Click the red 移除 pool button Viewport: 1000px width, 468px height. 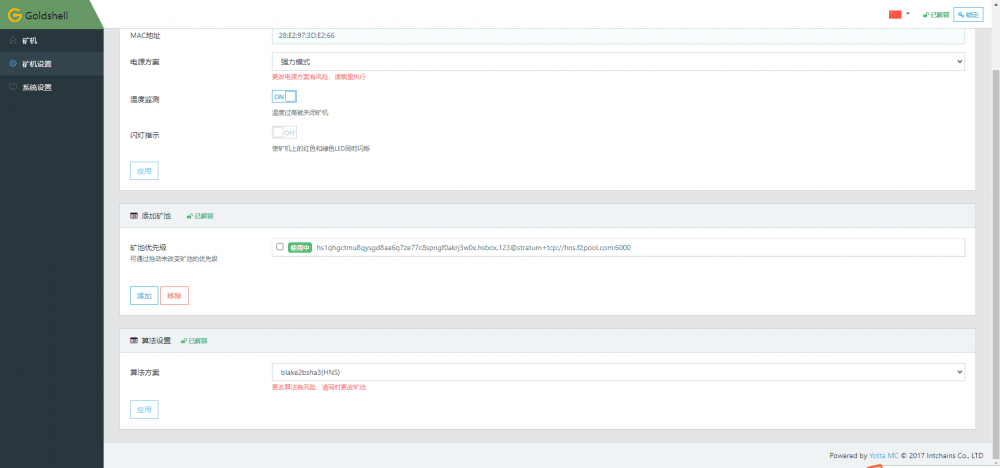coord(174,296)
